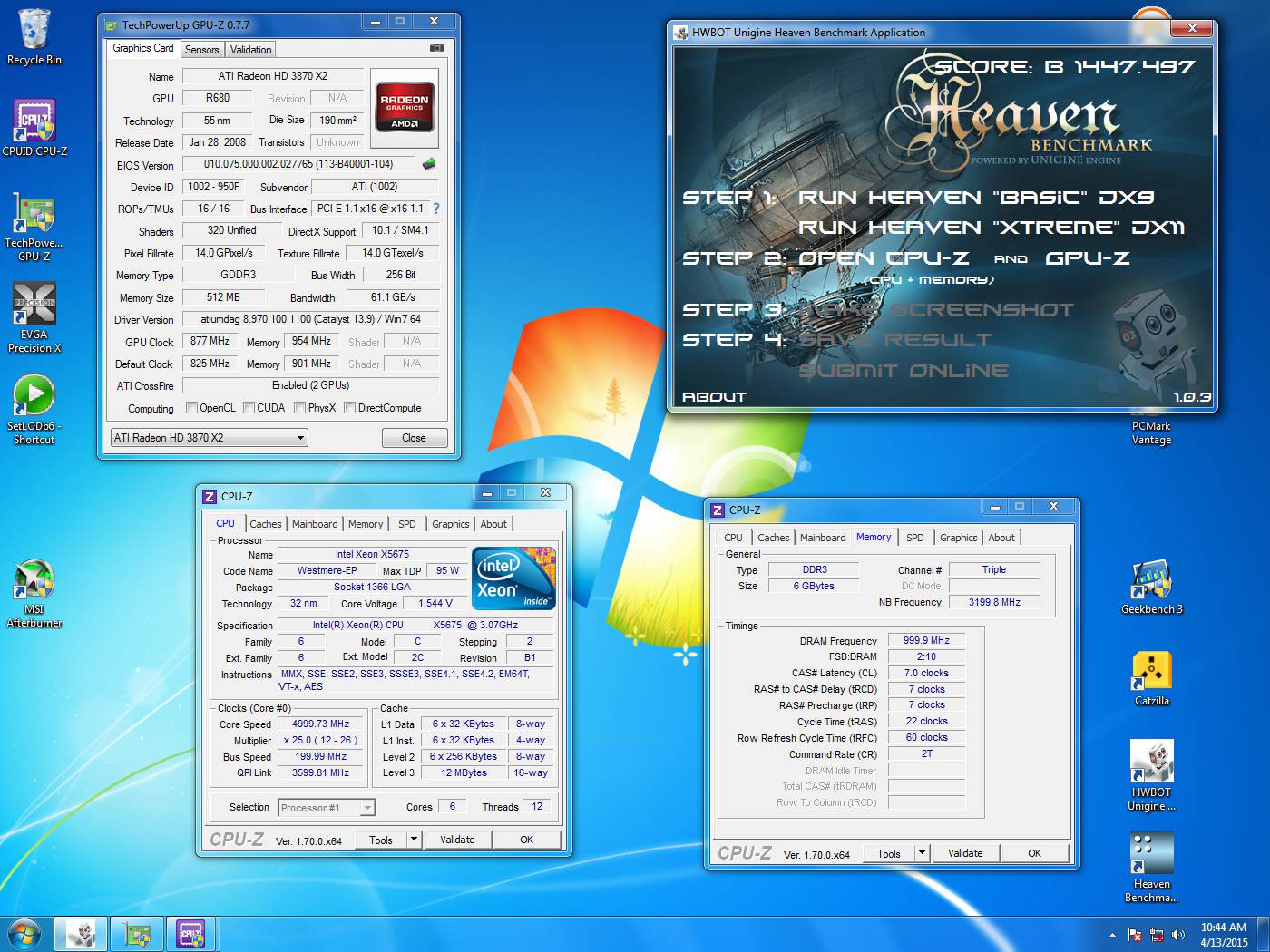Click RUN HEAVEN "XTREME" DX11
1270x952 pixels.
pos(992,228)
